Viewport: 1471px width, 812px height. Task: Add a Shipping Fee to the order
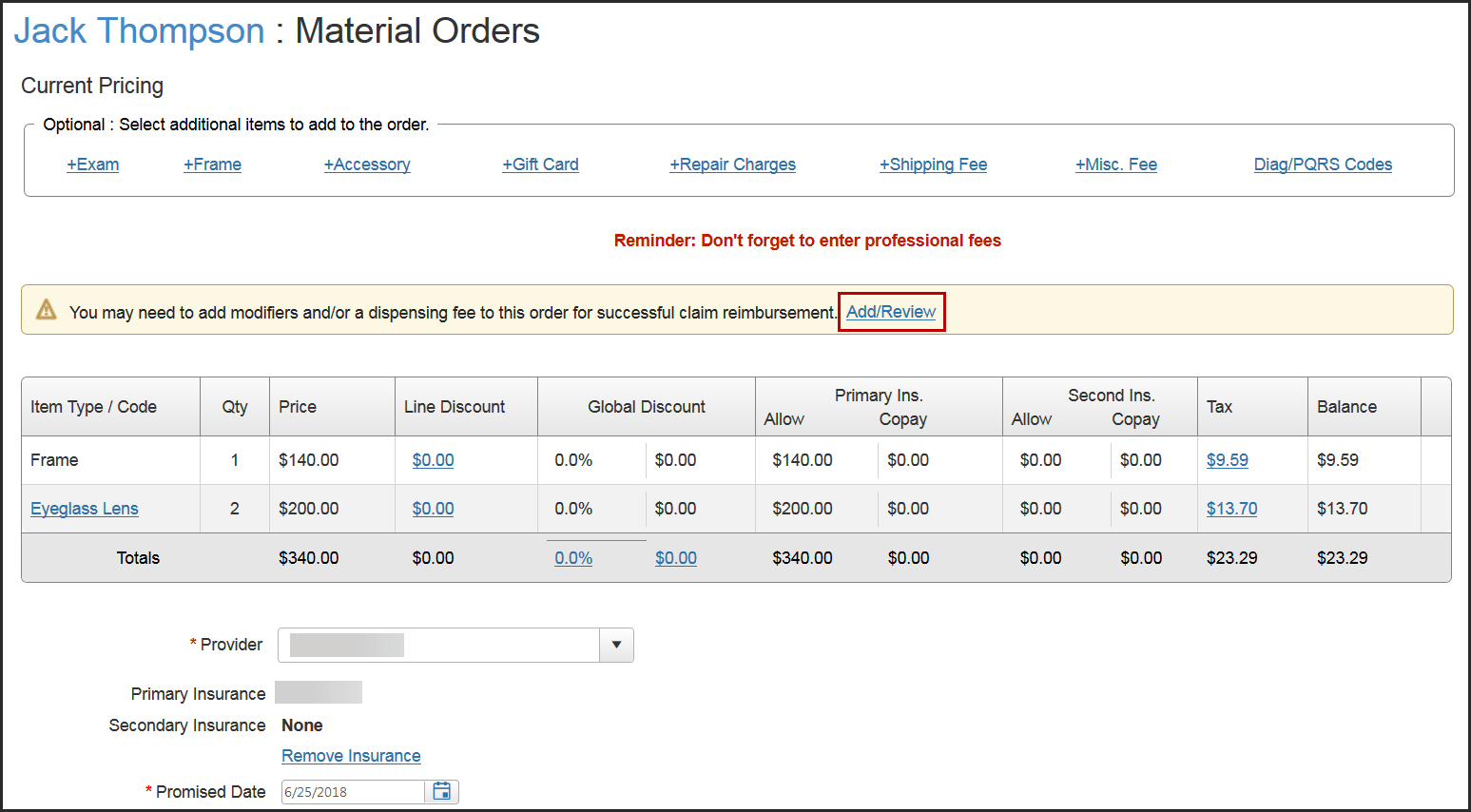tap(933, 164)
